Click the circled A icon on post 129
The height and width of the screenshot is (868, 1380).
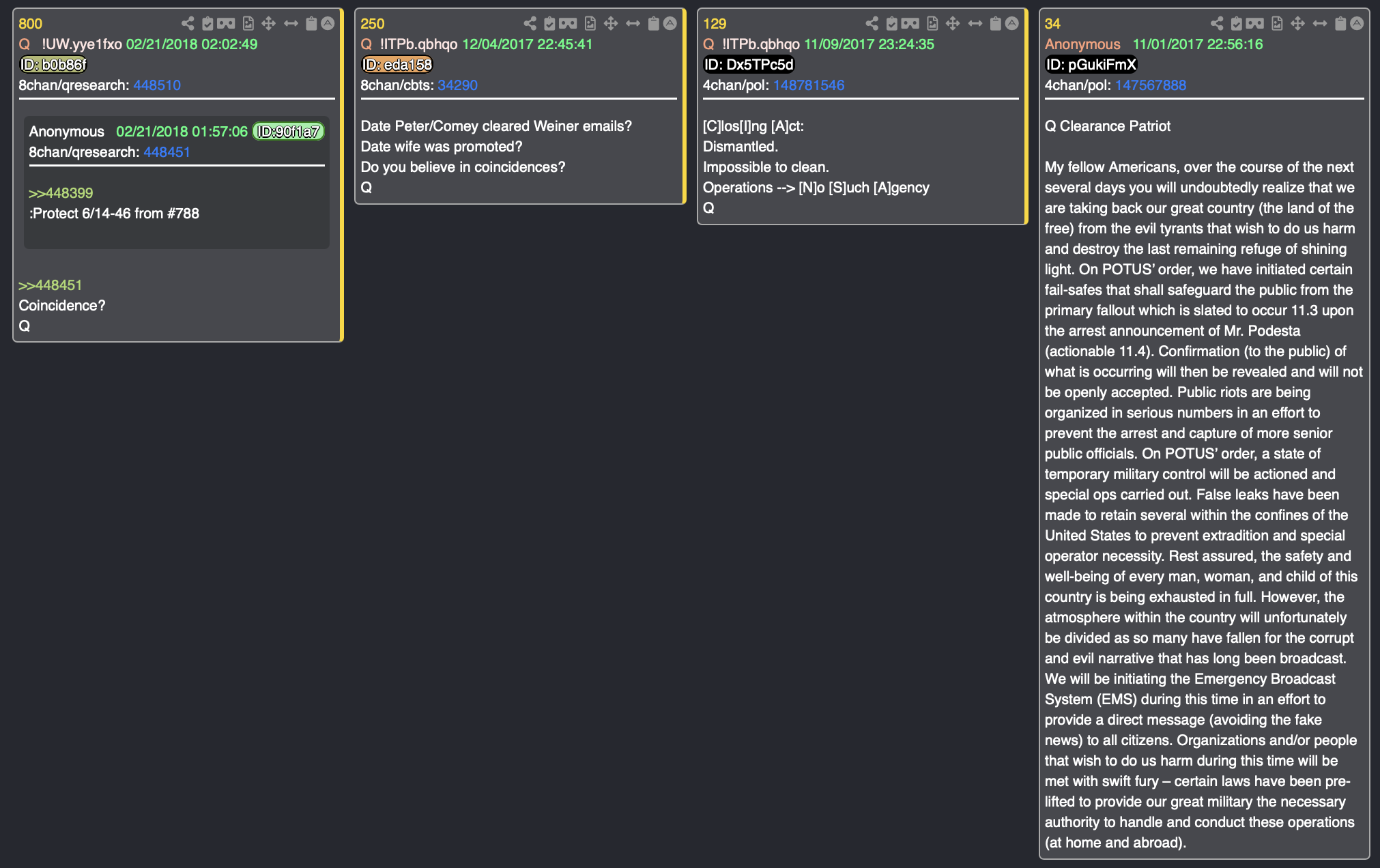(1012, 24)
